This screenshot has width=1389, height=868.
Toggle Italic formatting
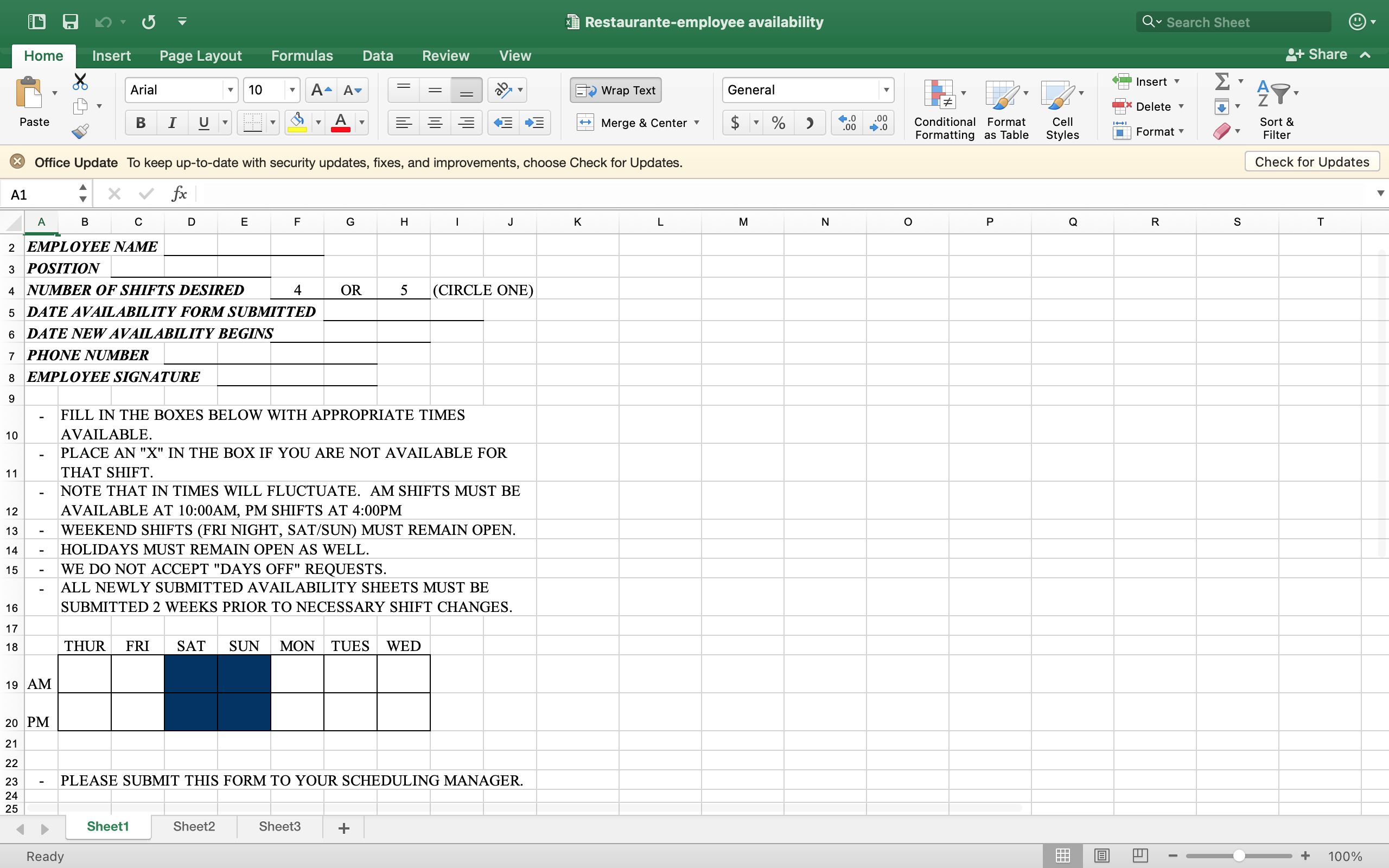[x=171, y=122]
